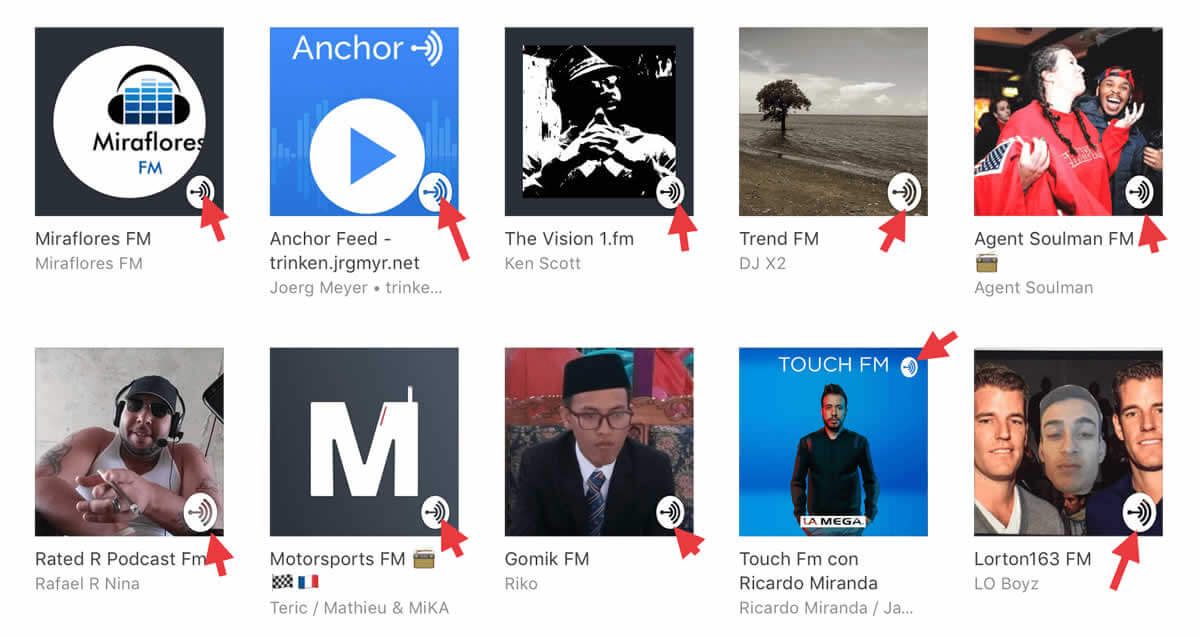Open Touch Fm con Ricardo Miranda title

pos(809,571)
